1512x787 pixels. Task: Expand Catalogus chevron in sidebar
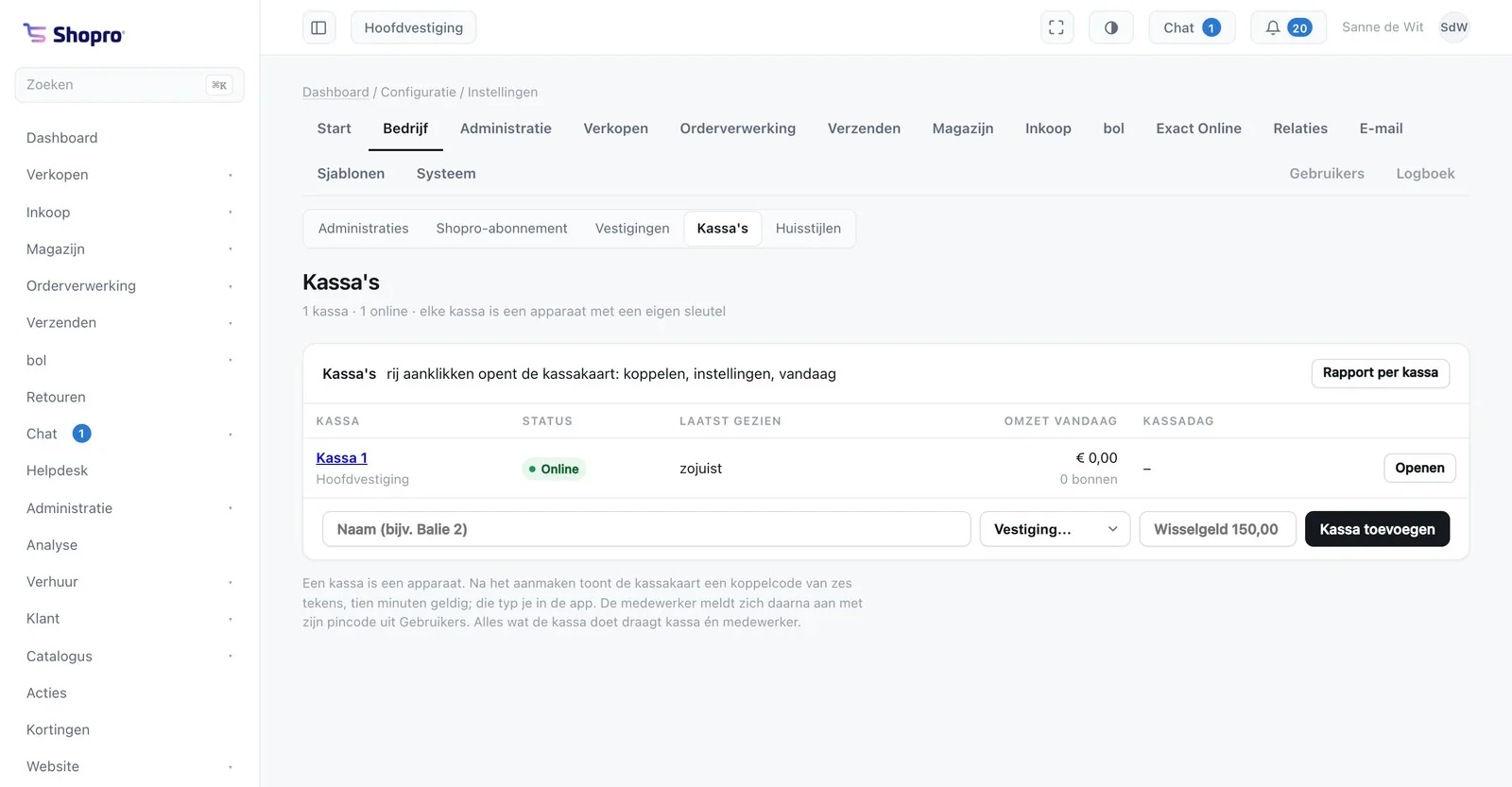[230, 657]
